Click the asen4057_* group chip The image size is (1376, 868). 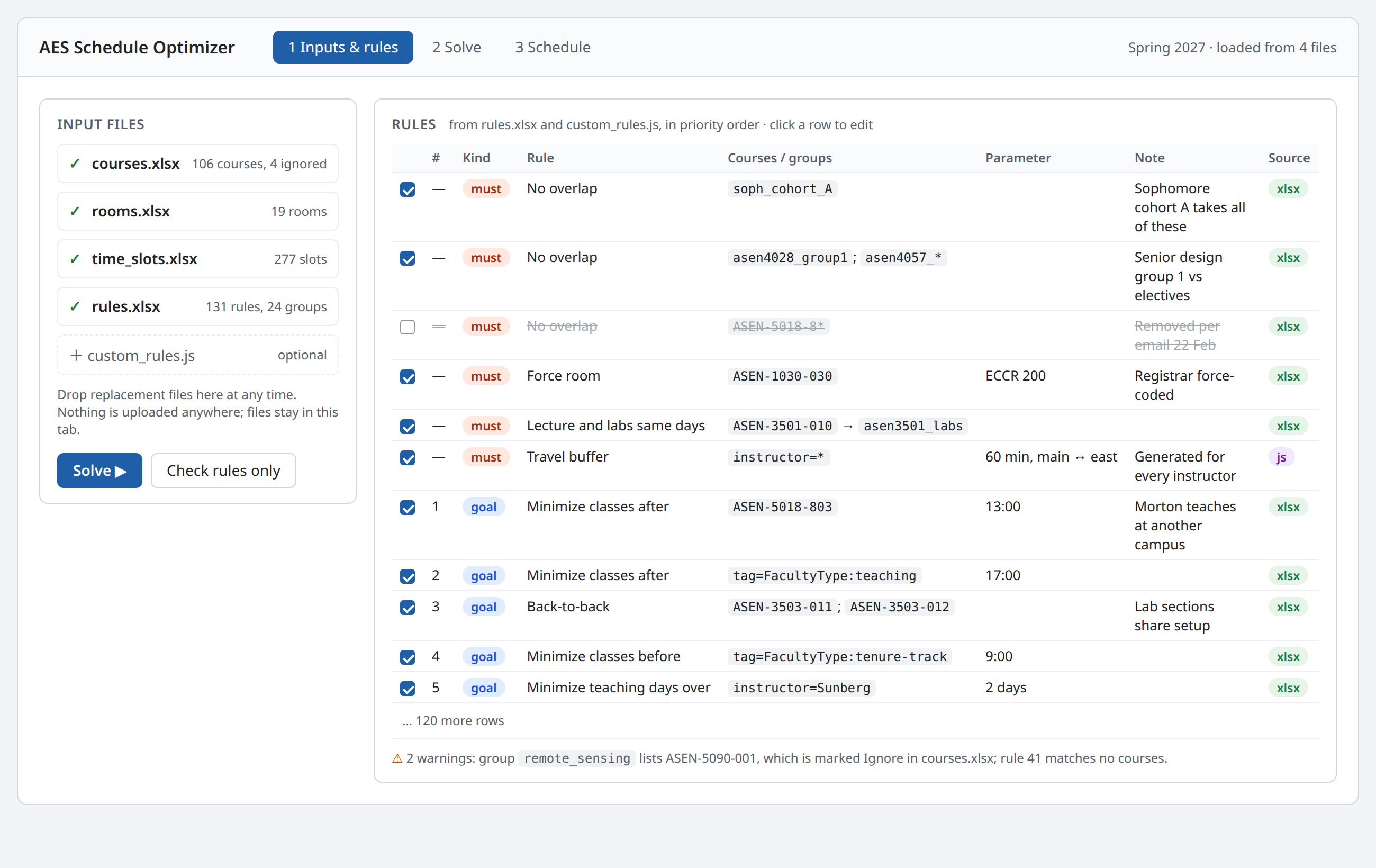coord(903,258)
